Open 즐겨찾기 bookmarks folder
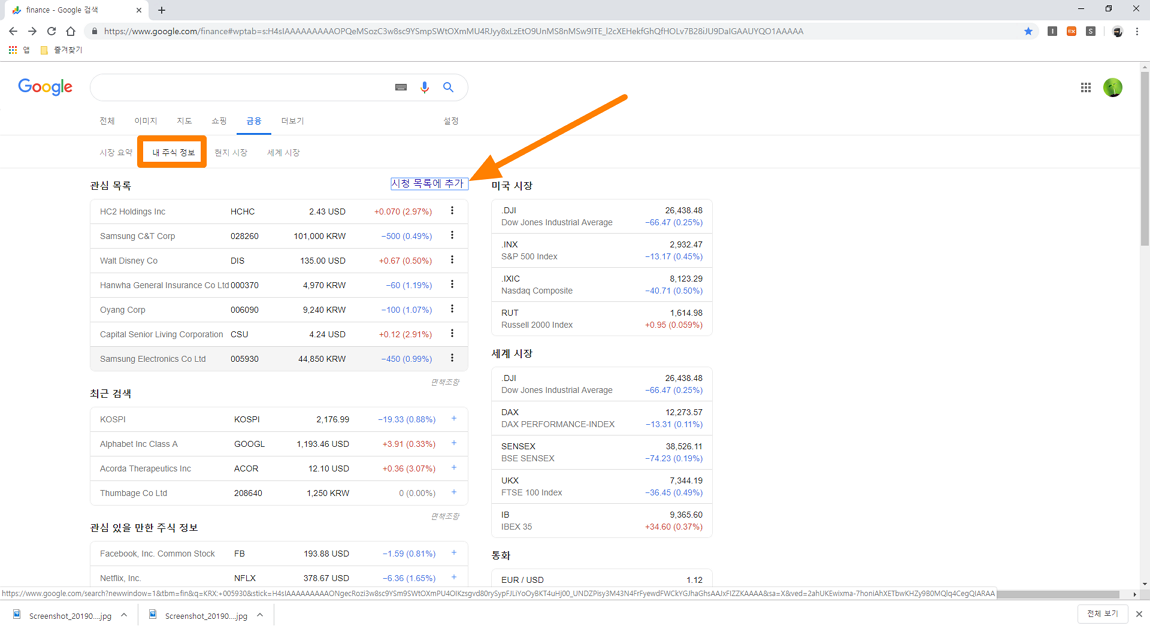The width and height of the screenshot is (1150, 629). [61, 50]
